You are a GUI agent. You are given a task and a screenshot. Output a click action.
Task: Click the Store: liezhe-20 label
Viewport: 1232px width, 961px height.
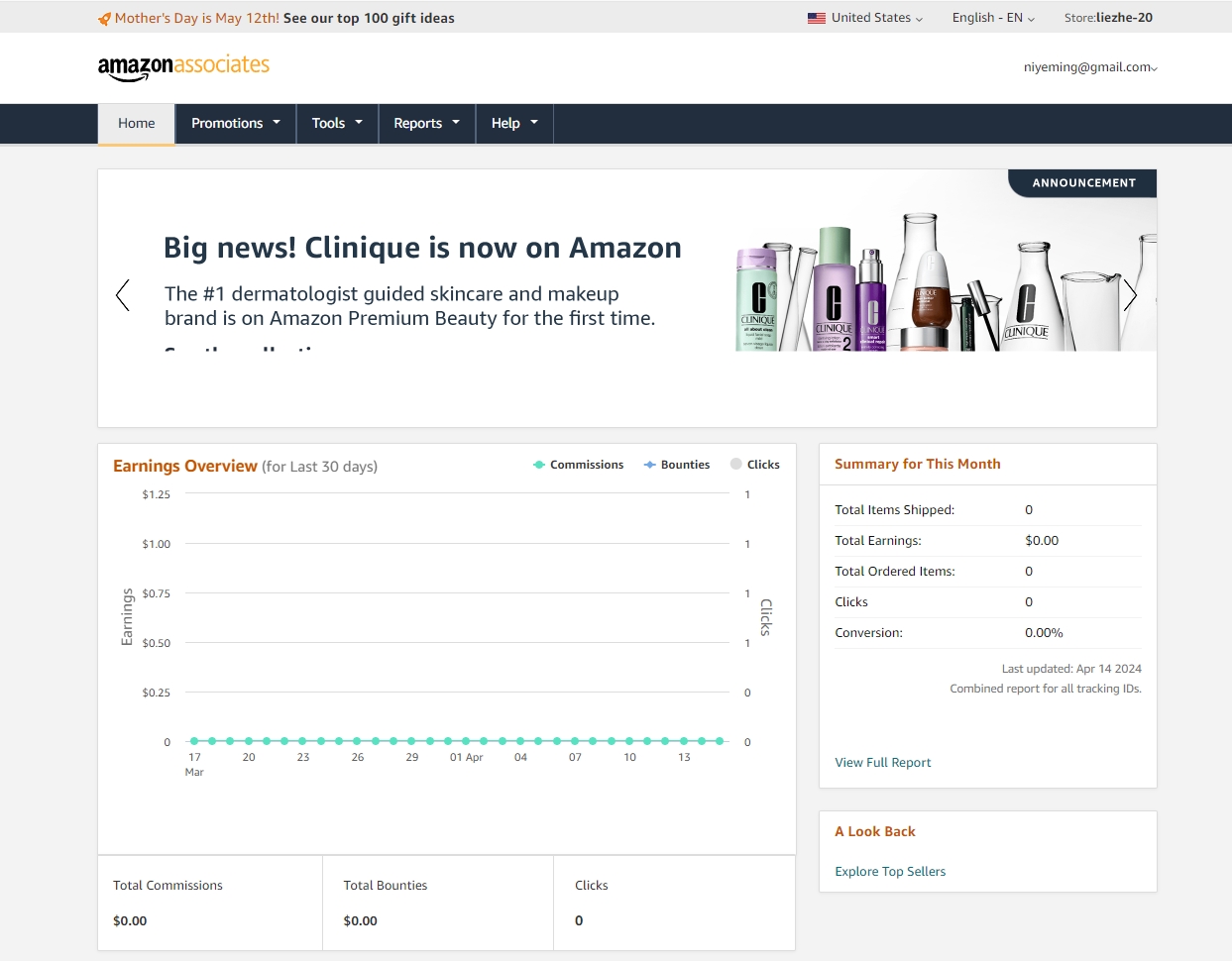(1108, 18)
